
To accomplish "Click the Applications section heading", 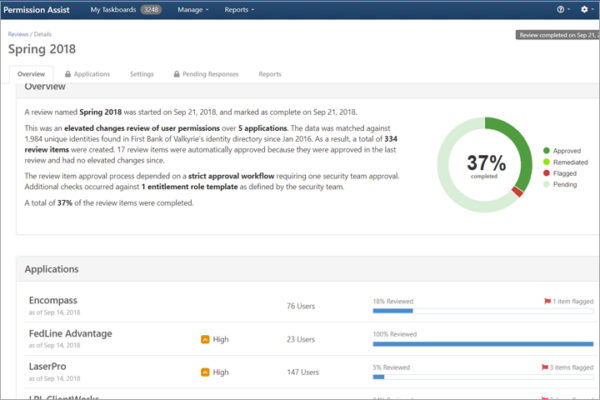I will tap(52, 269).
